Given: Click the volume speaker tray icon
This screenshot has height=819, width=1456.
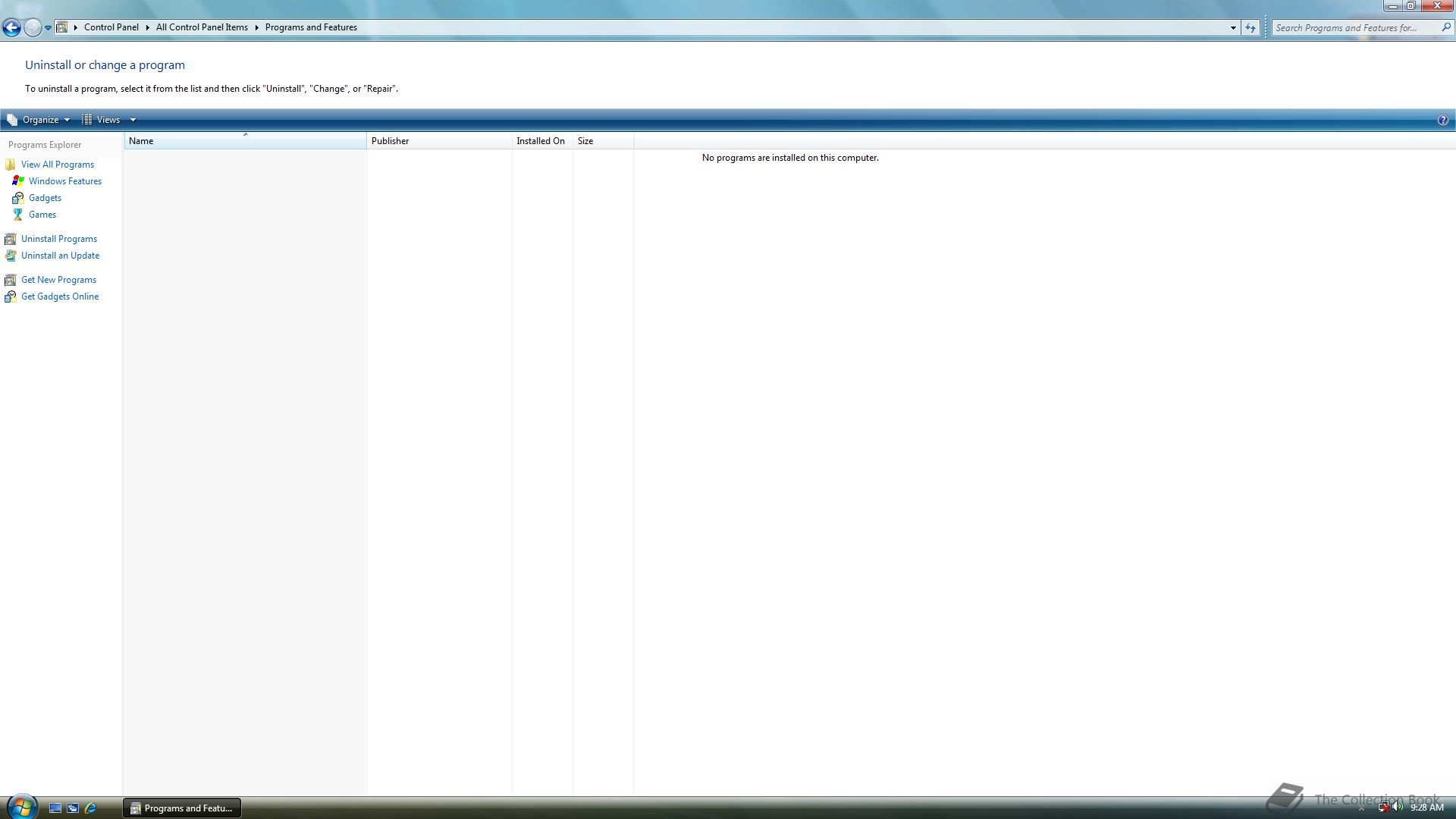Looking at the screenshot, I should 1398,808.
